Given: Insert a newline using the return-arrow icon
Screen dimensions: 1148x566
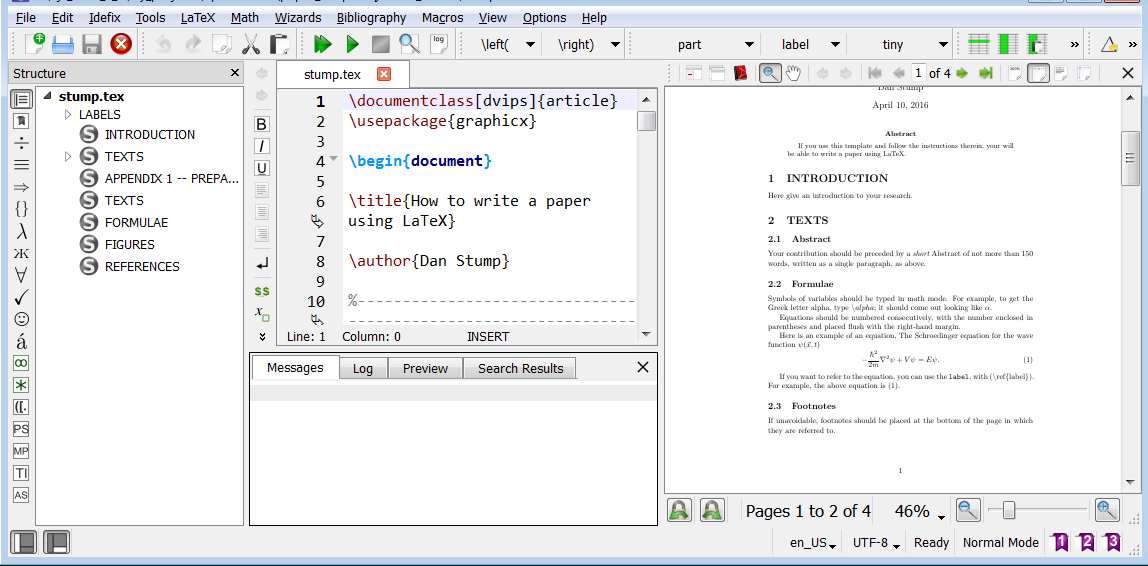Looking at the screenshot, I should pyautogui.click(x=261, y=263).
